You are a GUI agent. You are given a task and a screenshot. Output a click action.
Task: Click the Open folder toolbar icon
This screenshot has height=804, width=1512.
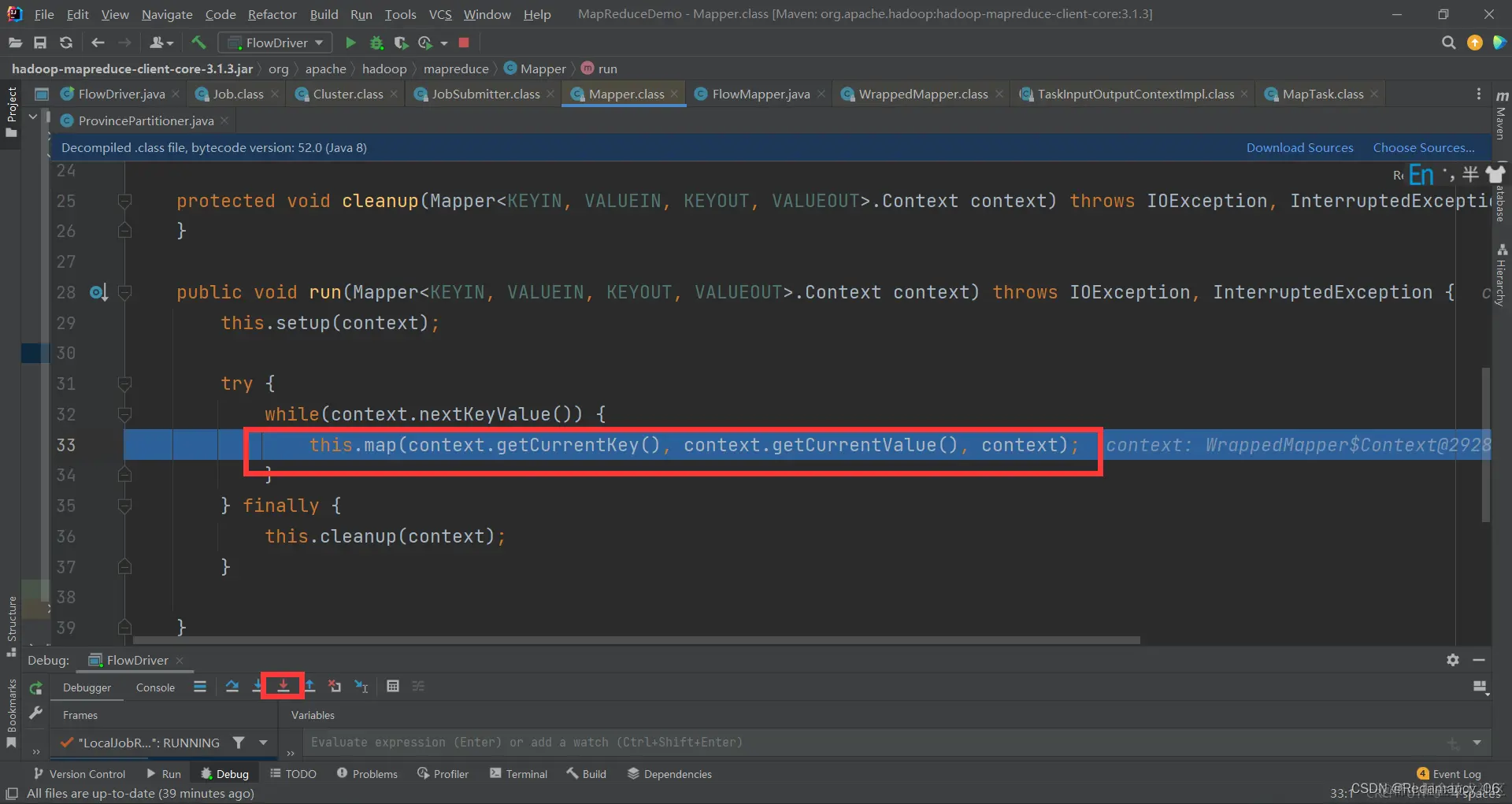coord(15,43)
